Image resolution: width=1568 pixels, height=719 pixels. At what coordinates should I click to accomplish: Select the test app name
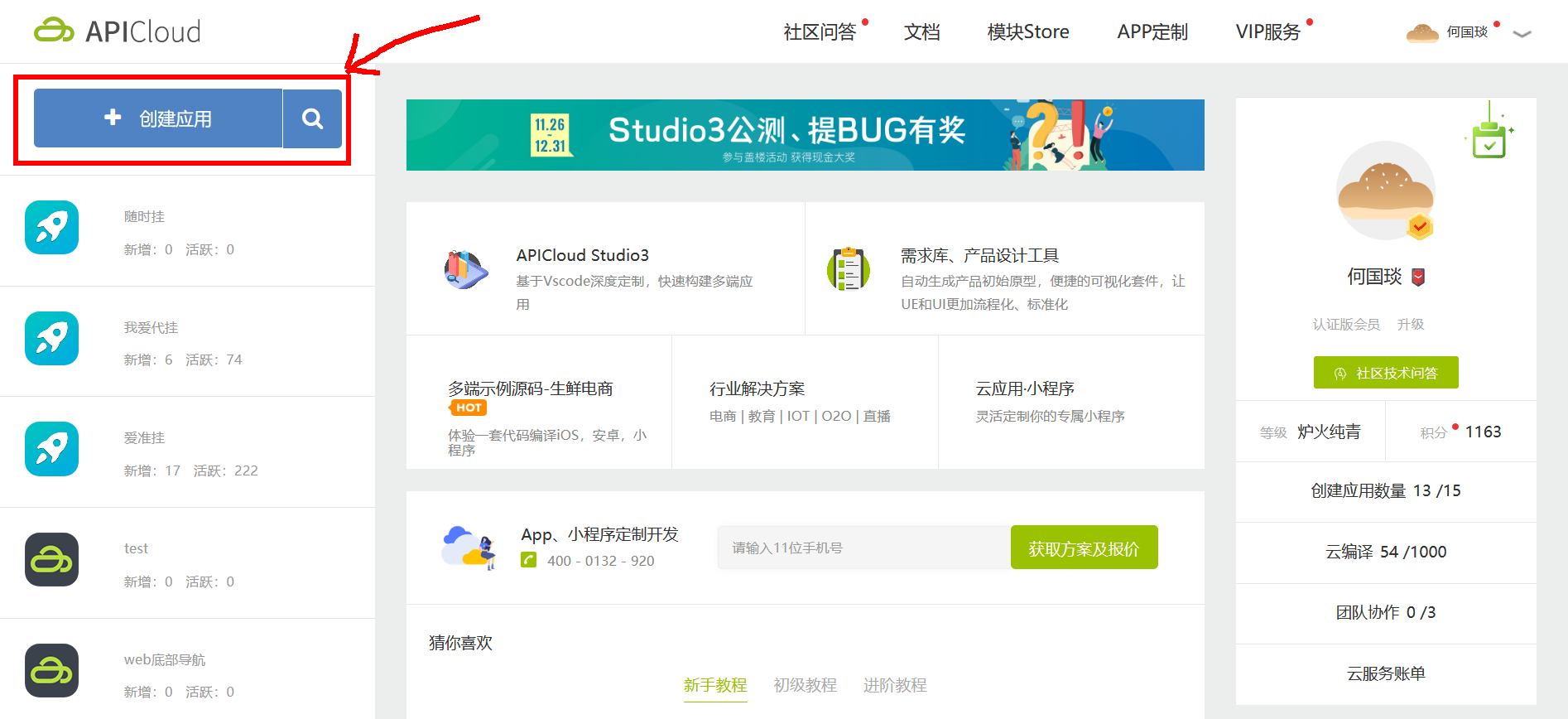(136, 548)
